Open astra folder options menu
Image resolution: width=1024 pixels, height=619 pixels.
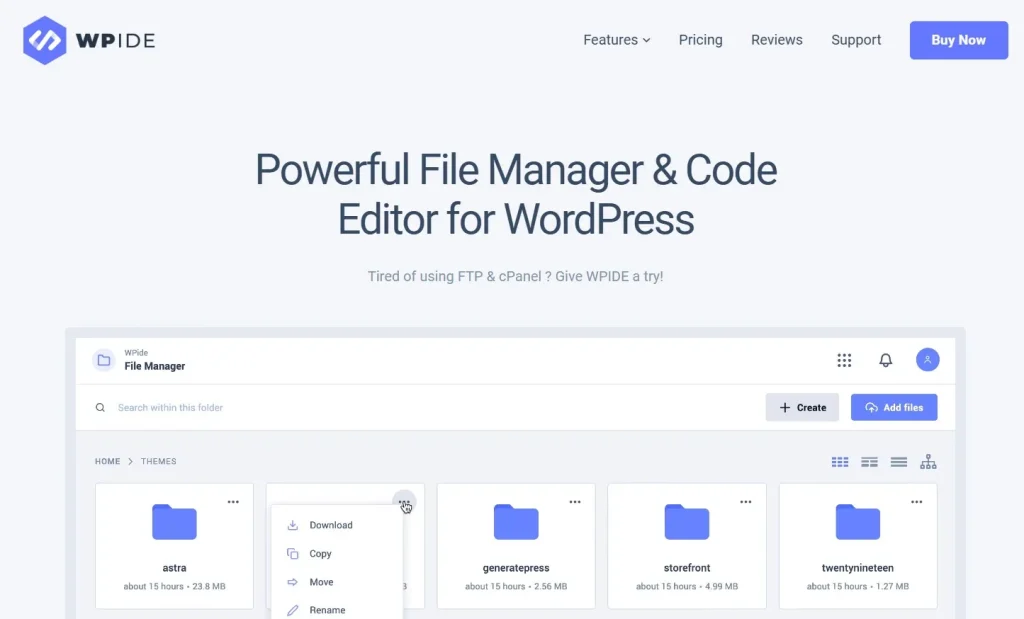click(x=233, y=502)
